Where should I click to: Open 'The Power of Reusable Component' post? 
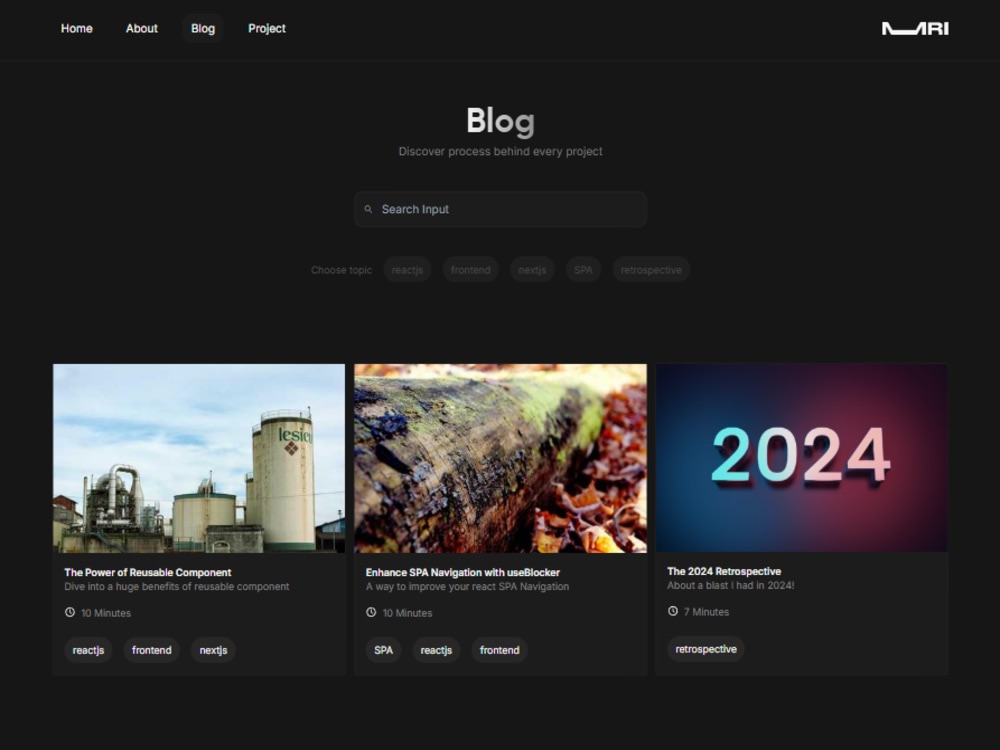tap(147, 572)
